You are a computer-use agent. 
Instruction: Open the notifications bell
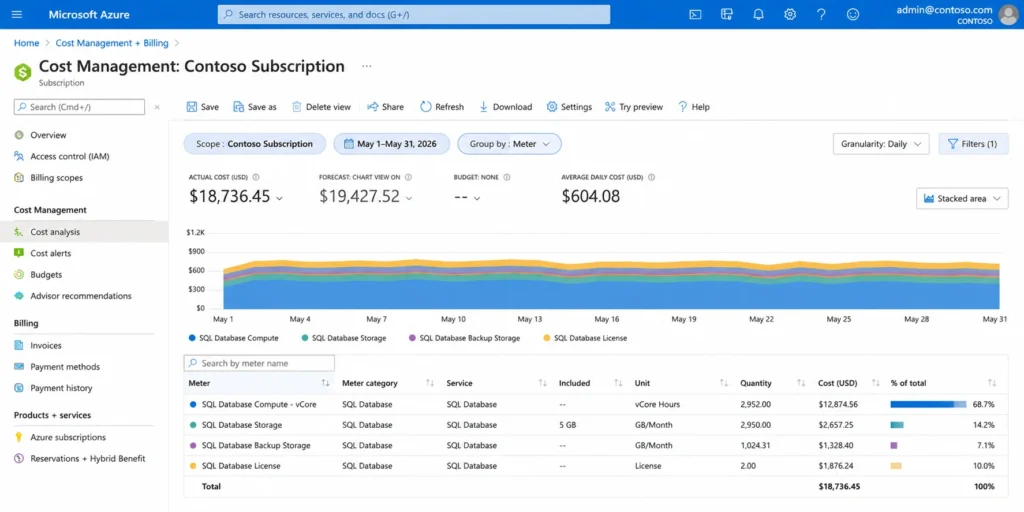pos(758,14)
